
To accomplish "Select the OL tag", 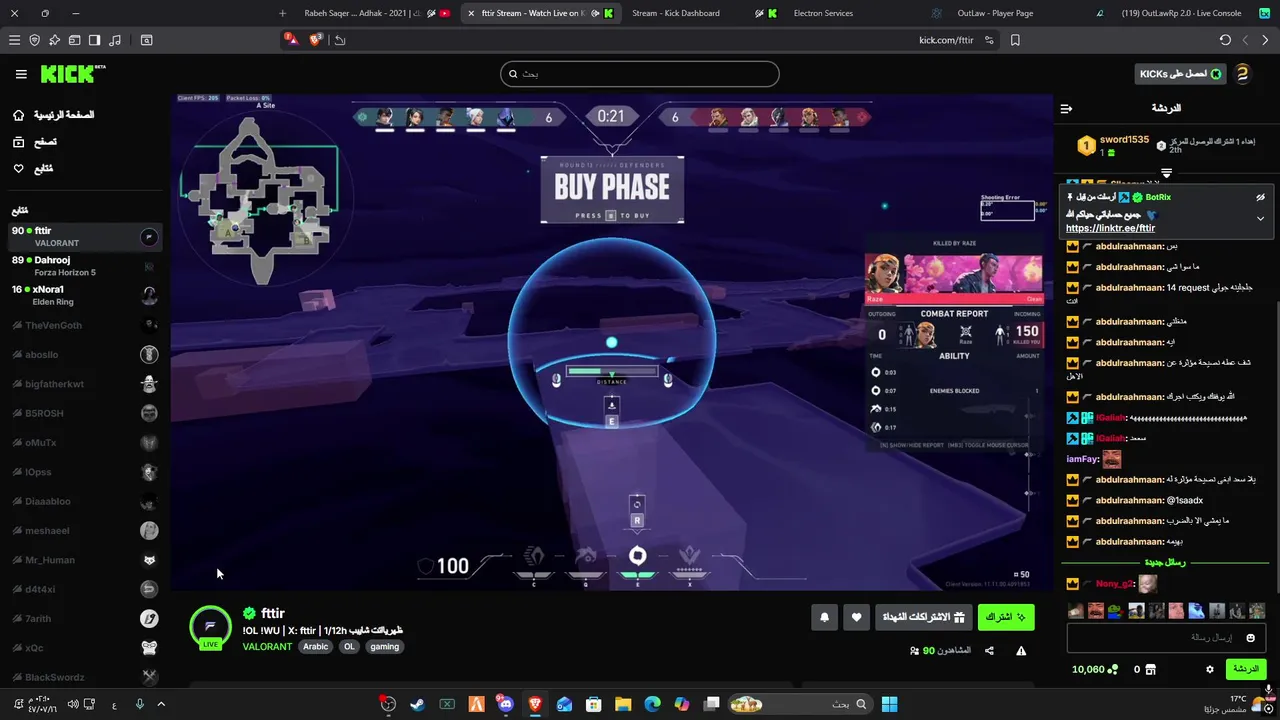I will pyautogui.click(x=349, y=647).
